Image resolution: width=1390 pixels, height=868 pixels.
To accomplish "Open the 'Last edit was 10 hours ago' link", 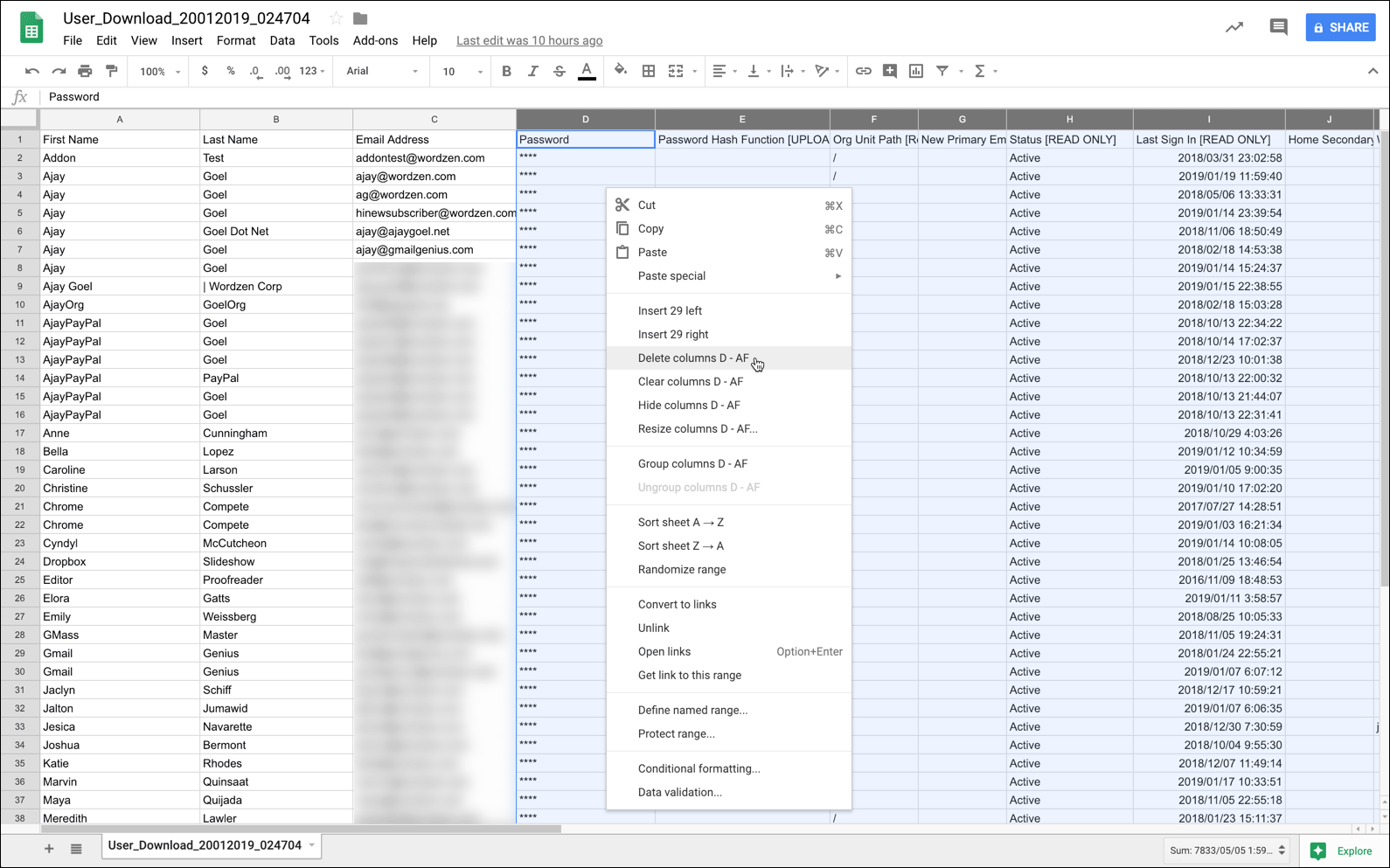I will (529, 41).
